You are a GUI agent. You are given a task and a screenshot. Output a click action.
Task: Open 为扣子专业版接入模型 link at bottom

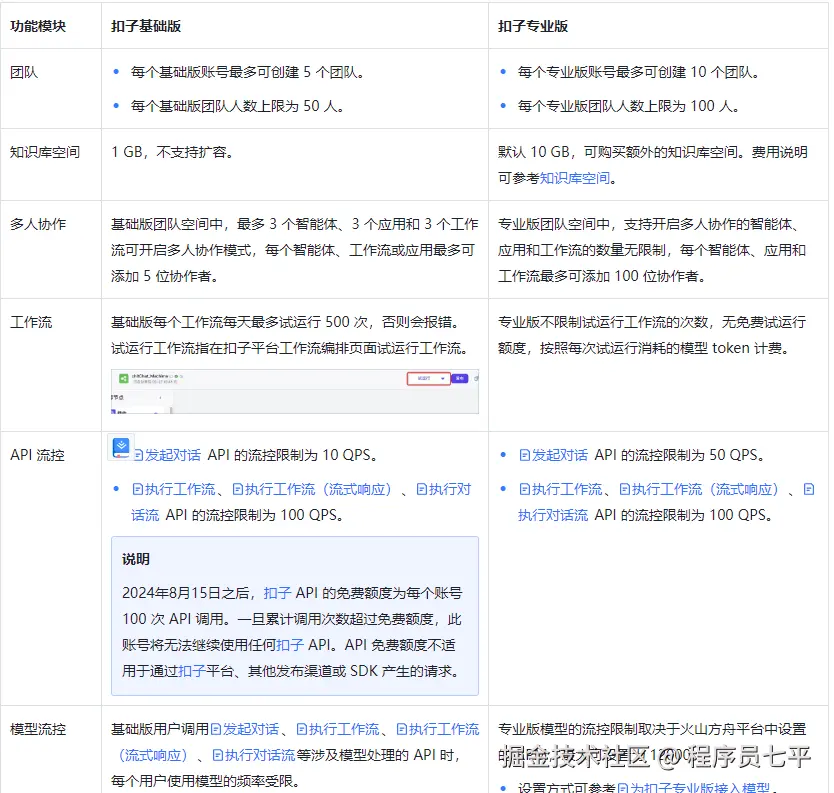pyautogui.click(x=694, y=788)
